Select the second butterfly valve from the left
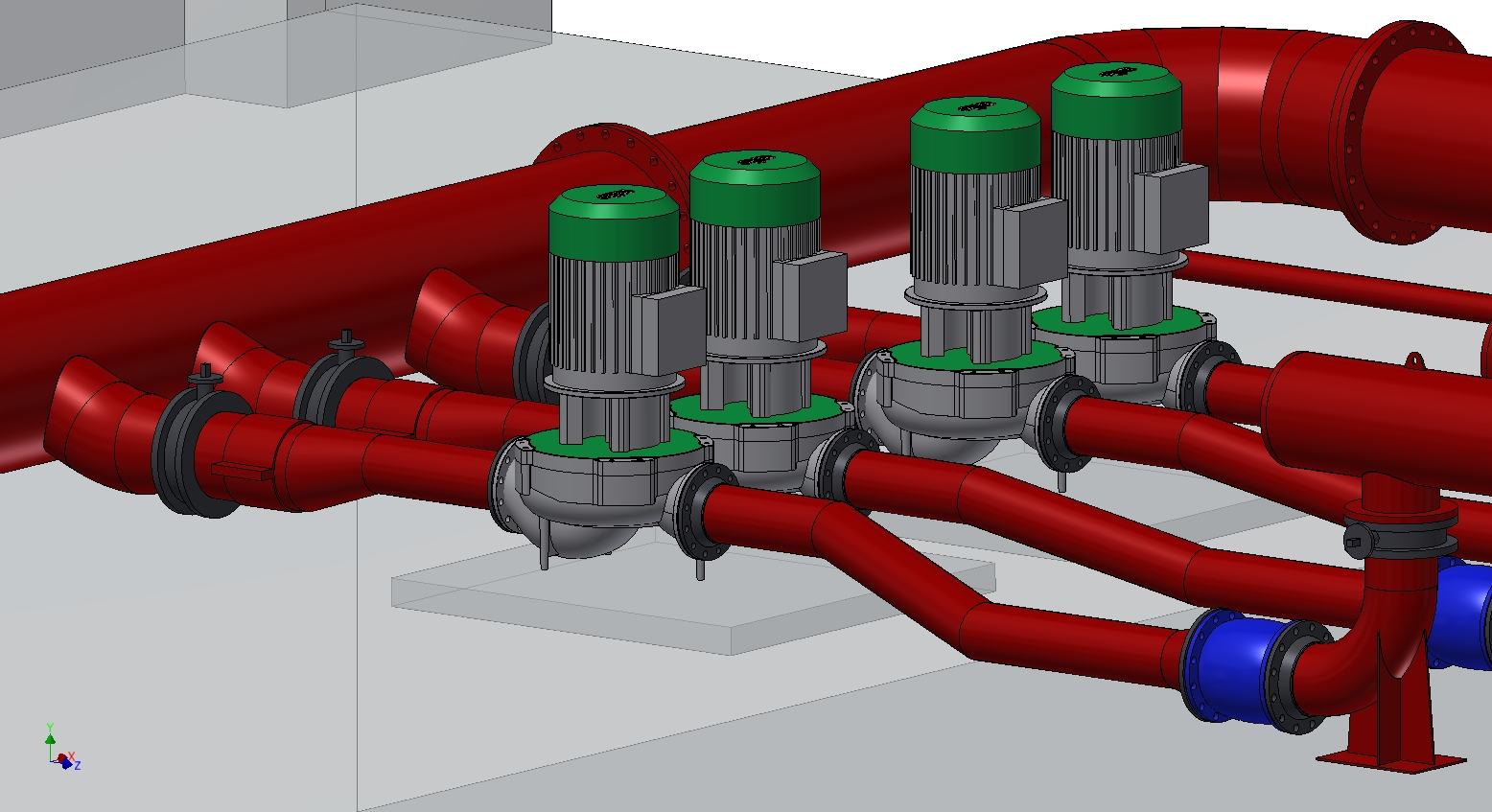The height and width of the screenshot is (812, 1492). tap(336, 383)
